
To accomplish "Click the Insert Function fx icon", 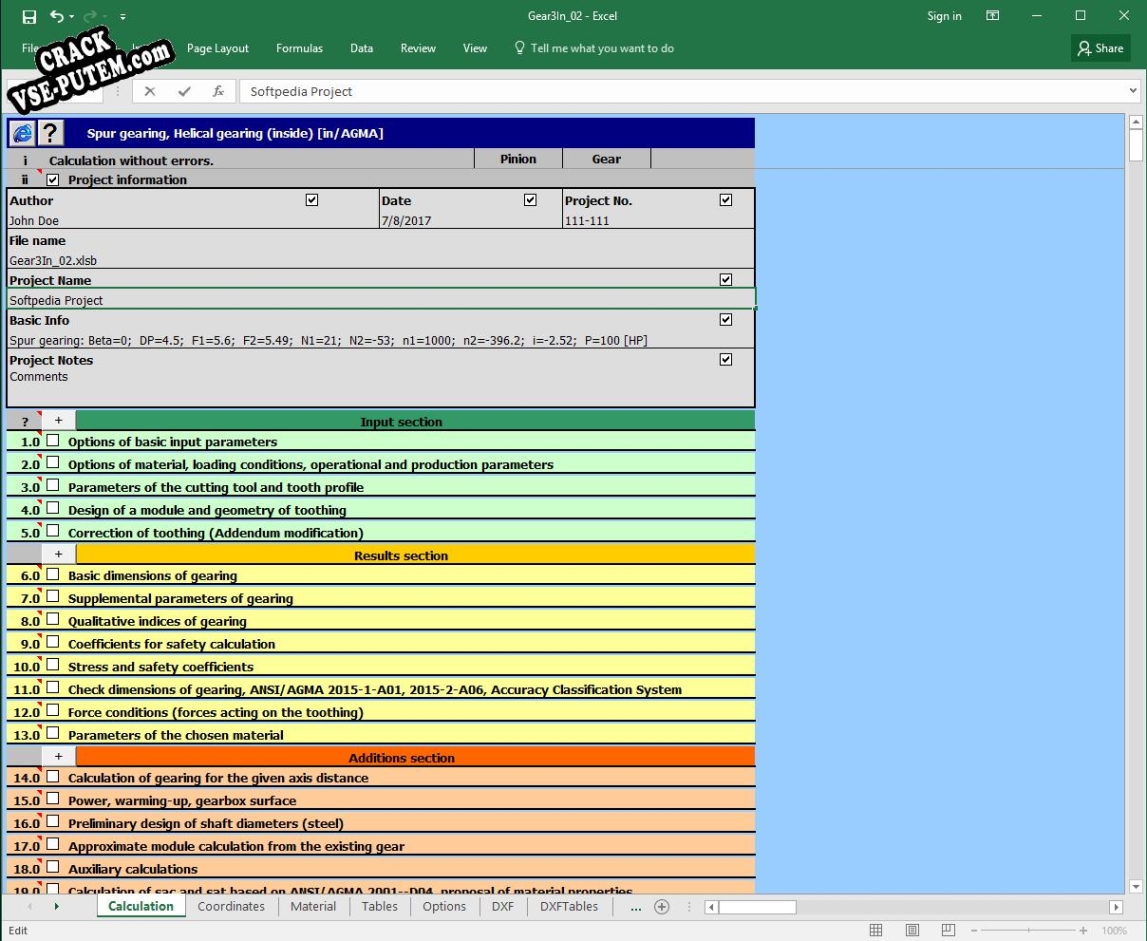I will (x=218, y=91).
